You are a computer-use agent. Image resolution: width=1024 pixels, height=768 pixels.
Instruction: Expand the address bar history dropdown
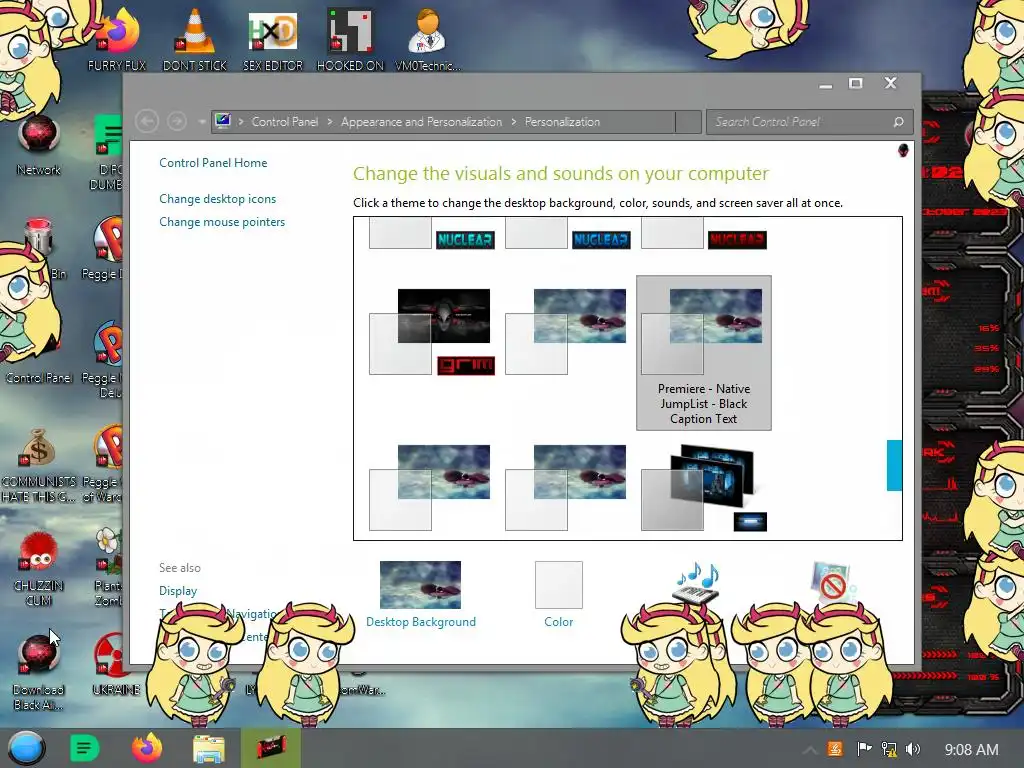pos(688,122)
